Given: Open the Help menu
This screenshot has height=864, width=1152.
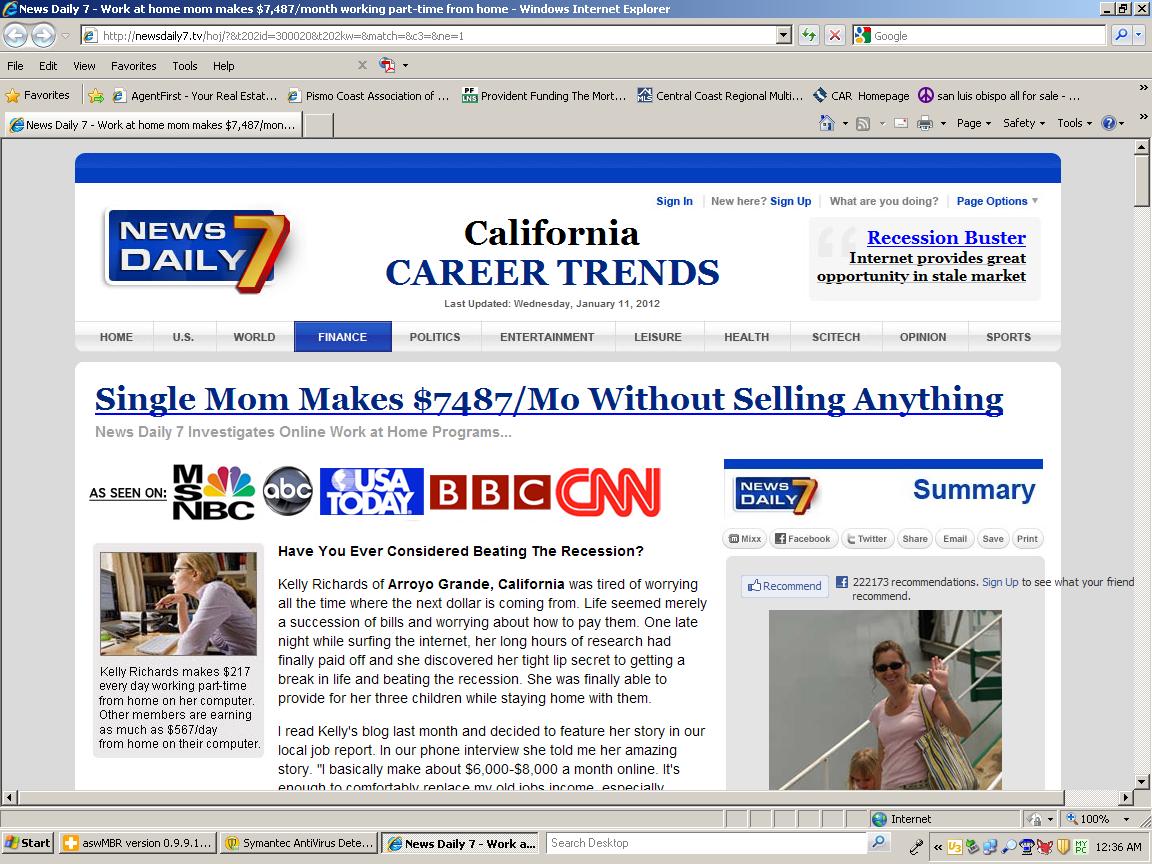Looking at the screenshot, I should (223, 66).
